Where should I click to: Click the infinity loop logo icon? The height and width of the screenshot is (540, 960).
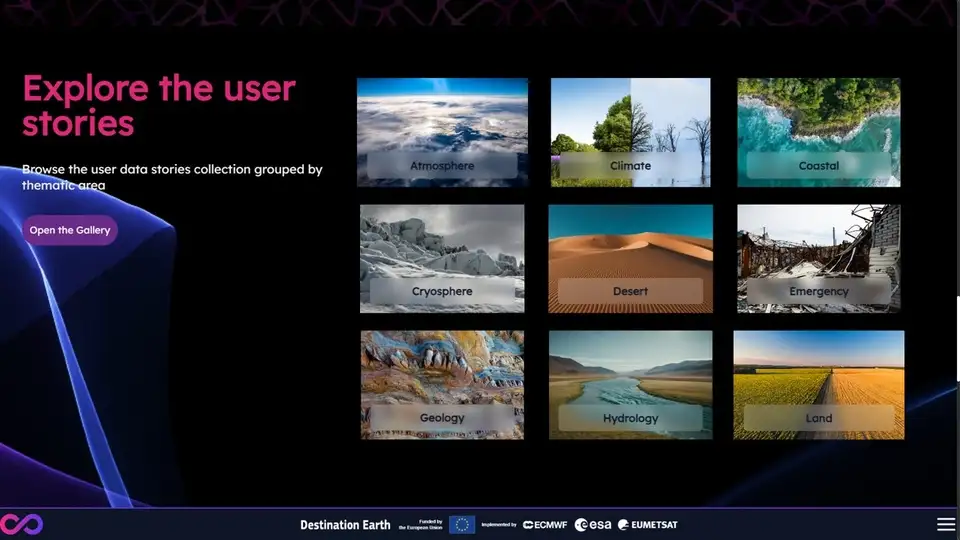coord(21,524)
